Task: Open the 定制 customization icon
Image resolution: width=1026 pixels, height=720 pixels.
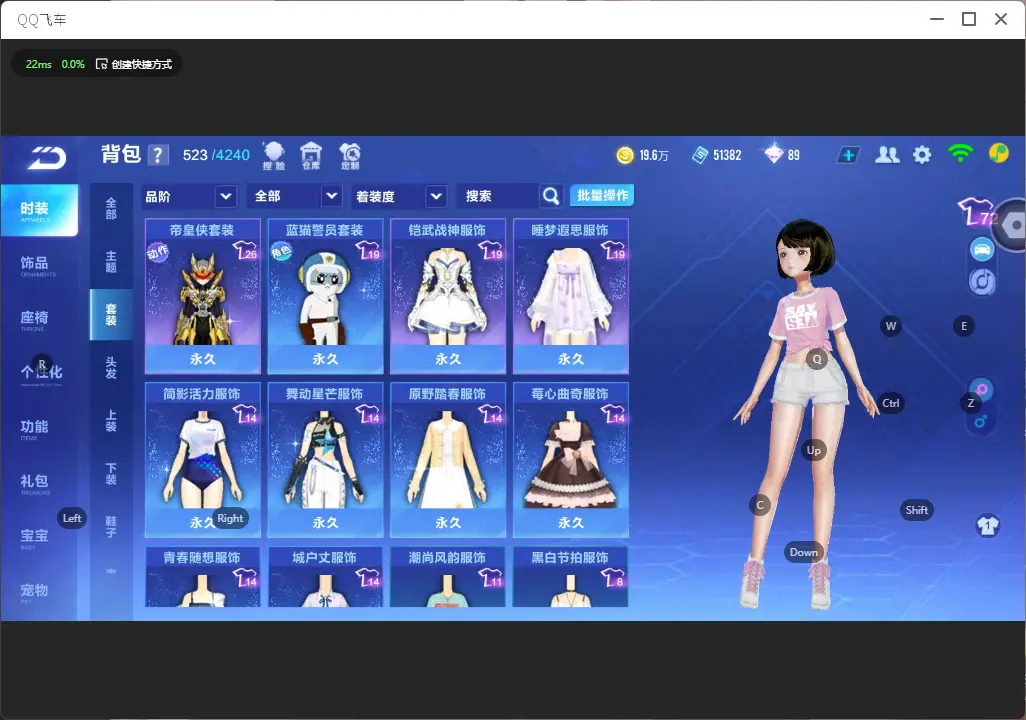Action: point(349,156)
